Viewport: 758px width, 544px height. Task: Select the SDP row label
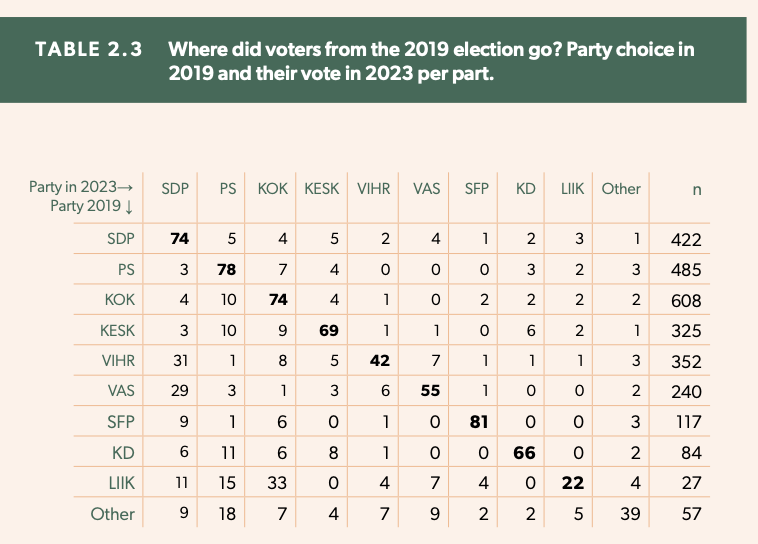(121, 239)
